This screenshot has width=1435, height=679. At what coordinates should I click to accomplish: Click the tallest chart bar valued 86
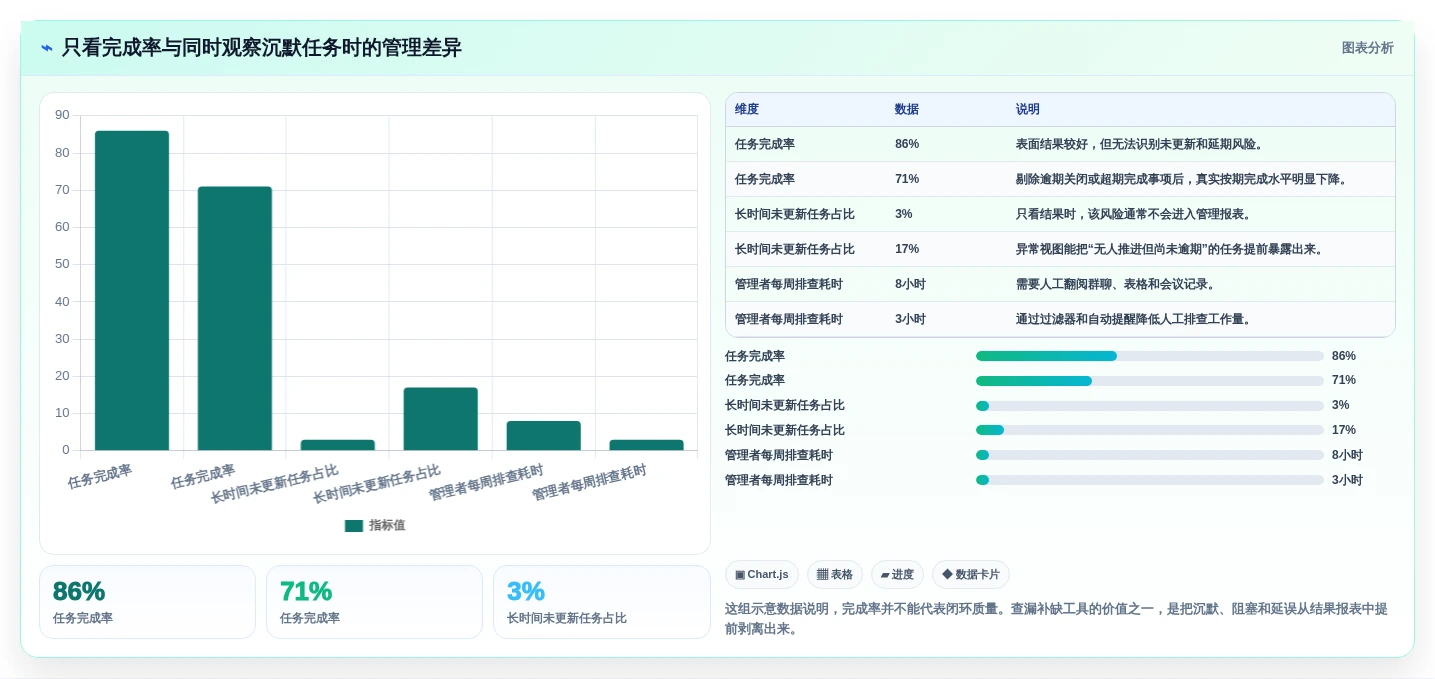(132, 290)
